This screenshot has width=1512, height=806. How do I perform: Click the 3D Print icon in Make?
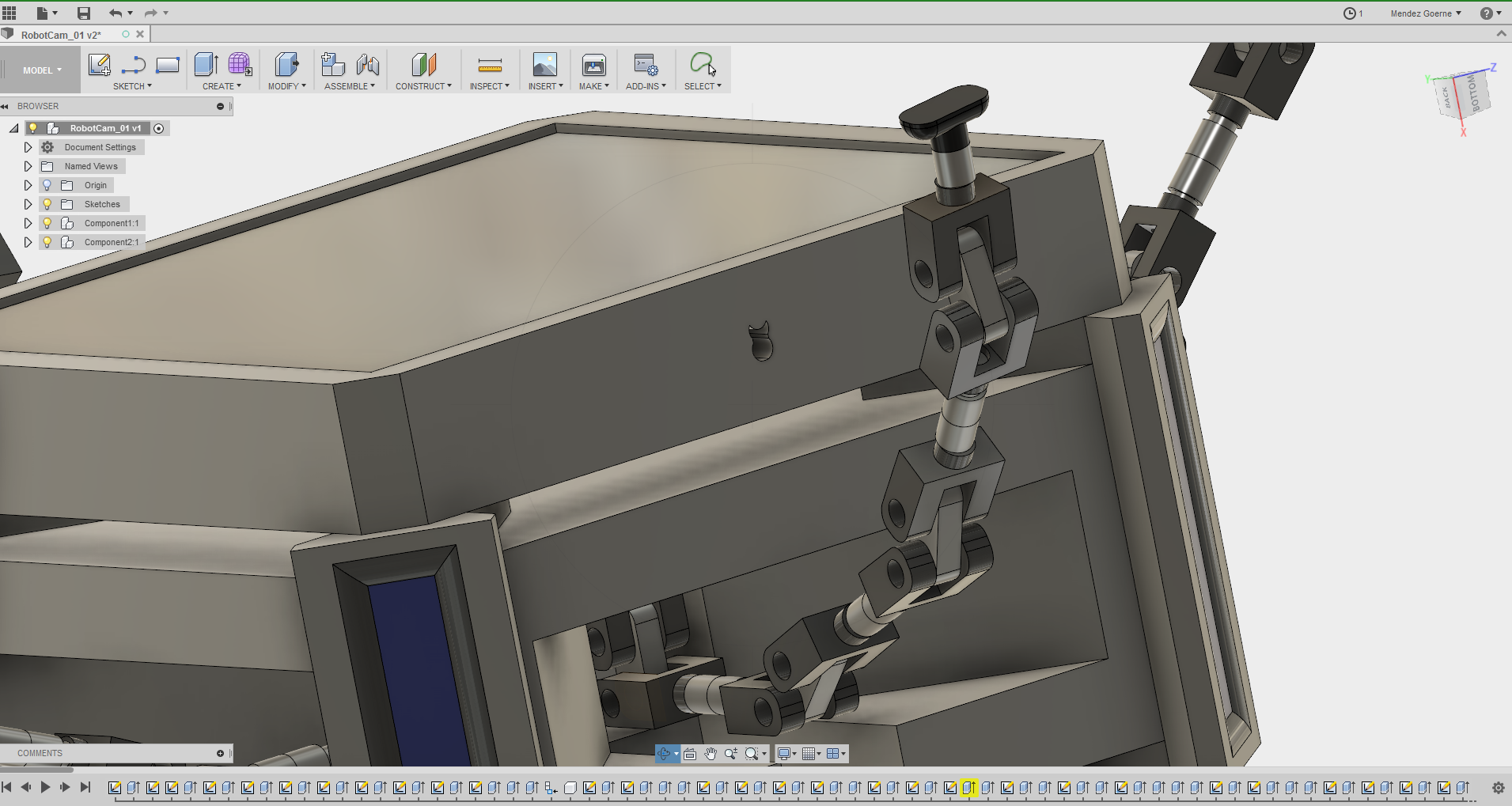(x=593, y=64)
